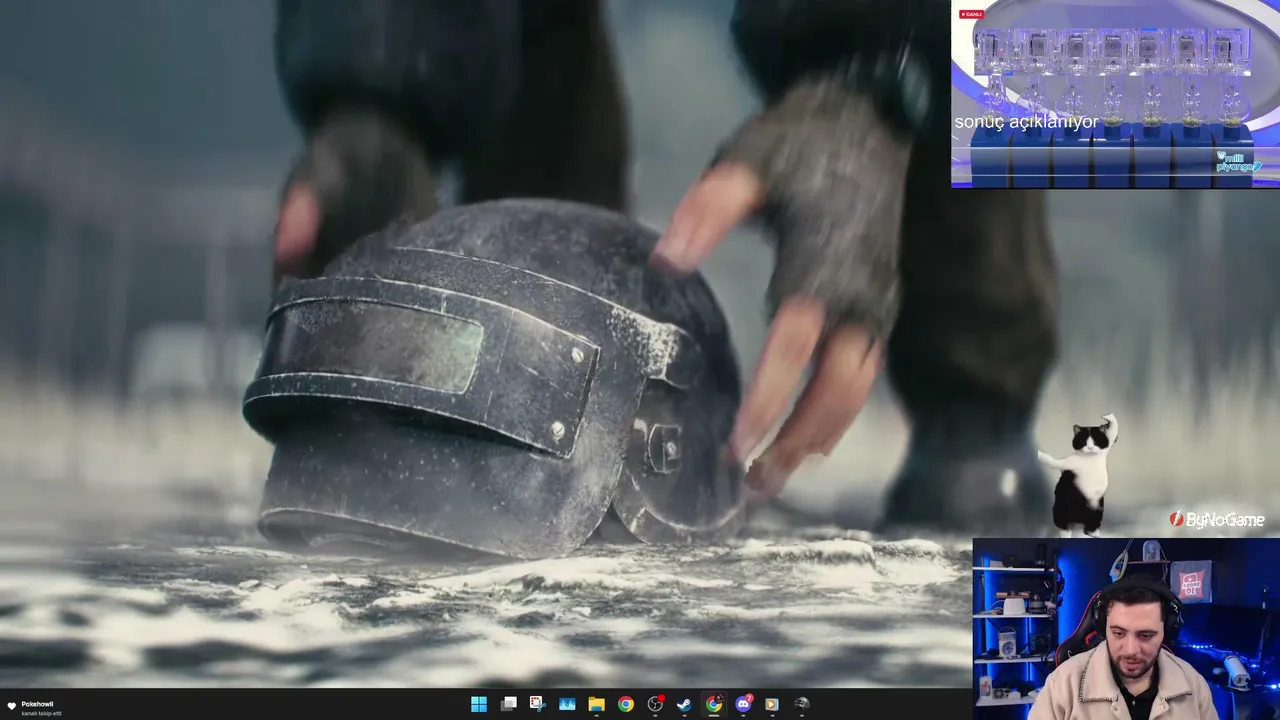Open the Windows Start menu

pos(479,704)
